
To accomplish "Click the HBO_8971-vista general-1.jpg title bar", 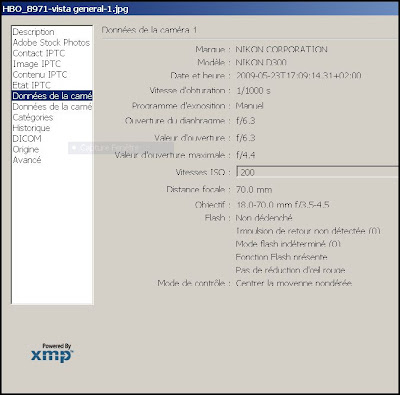I will [x=200, y=9].
